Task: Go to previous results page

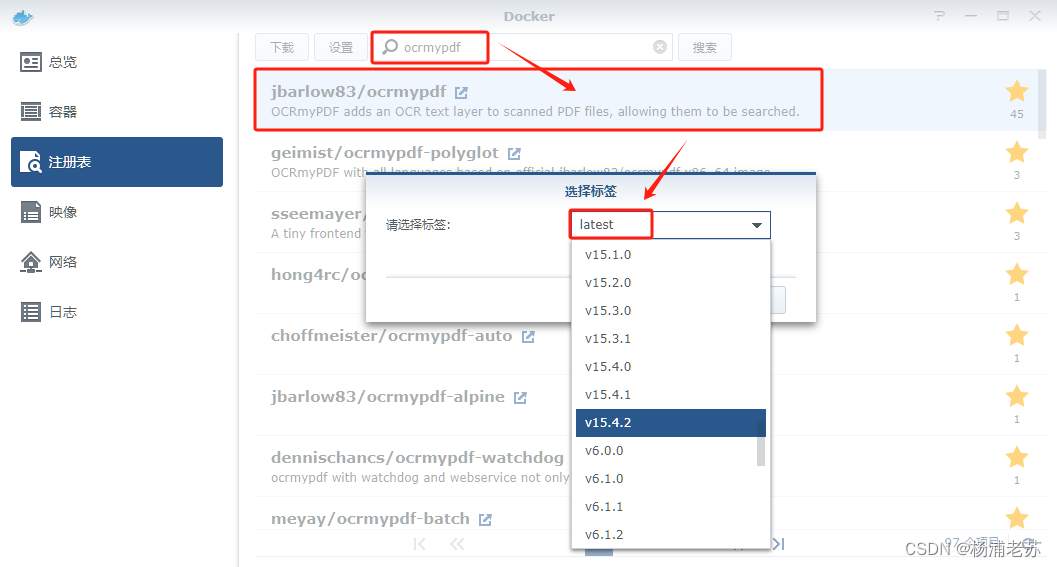Action: [457, 544]
